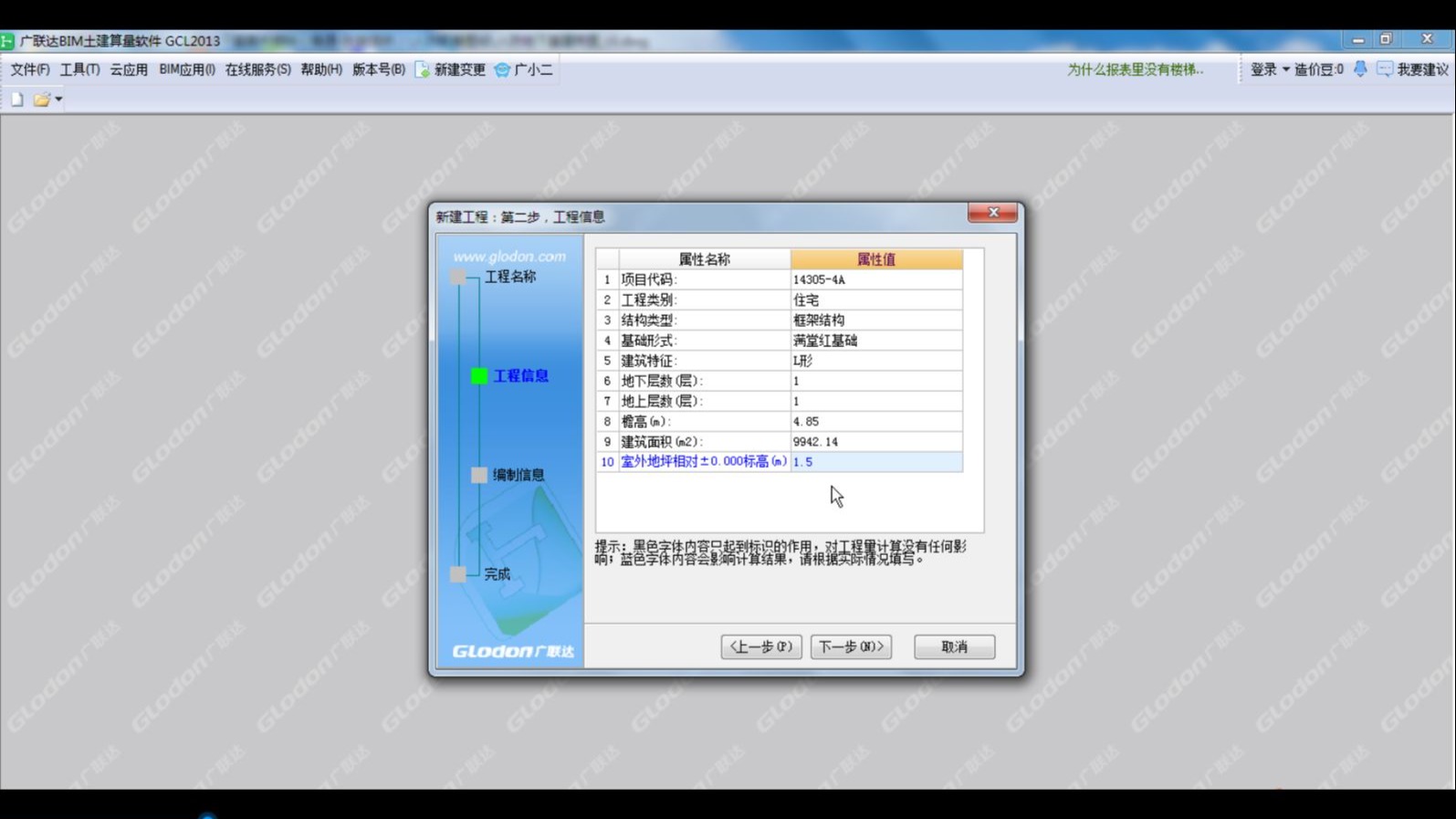Click the 地上层数(层) value cell
1456x819 pixels.
pos(876,401)
